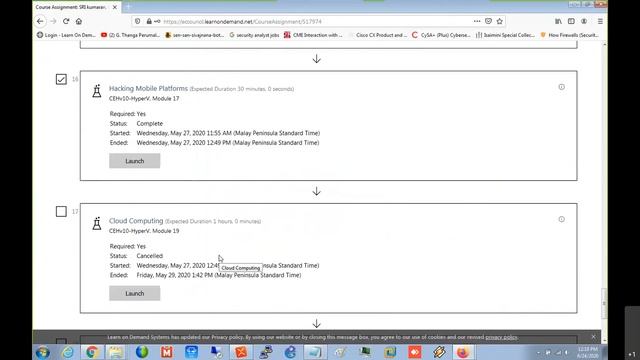The image size is (640, 360).
Task: Launch the Cloud Computing lab
Action: [135, 293]
